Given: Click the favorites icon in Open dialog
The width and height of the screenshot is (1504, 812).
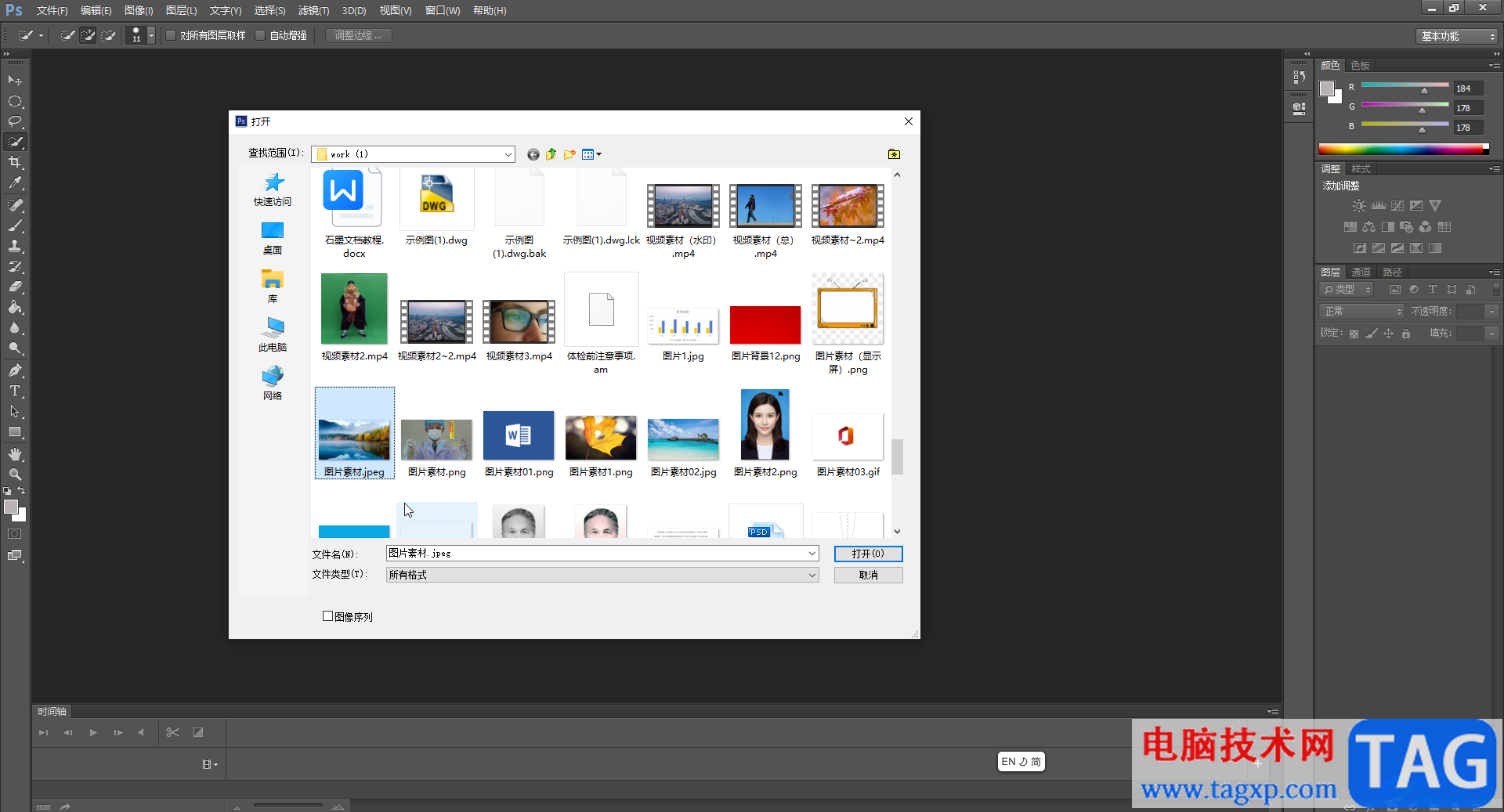Looking at the screenshot, I should (x=894, y=154).
